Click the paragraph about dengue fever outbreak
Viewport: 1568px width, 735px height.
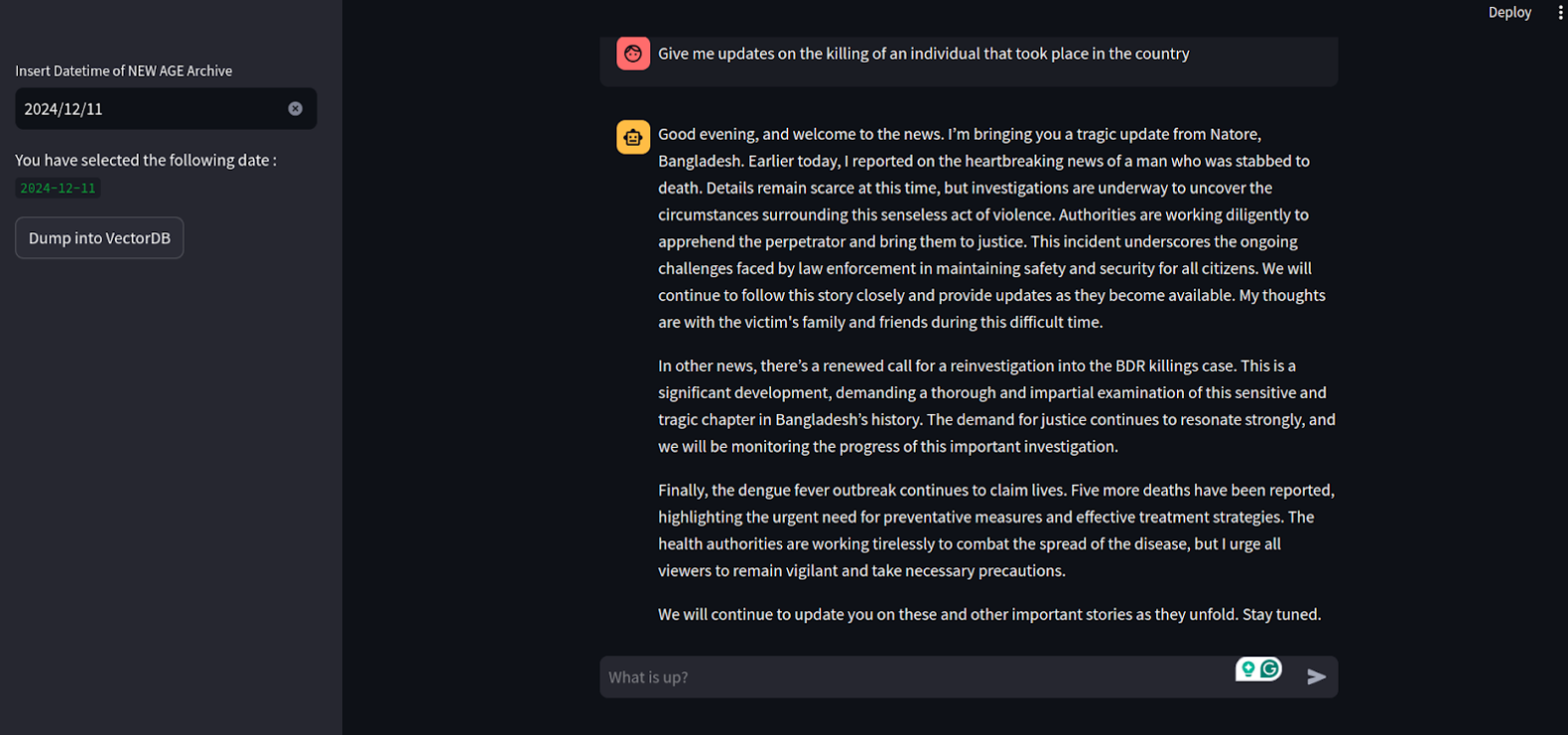click(x=995, y=531)
